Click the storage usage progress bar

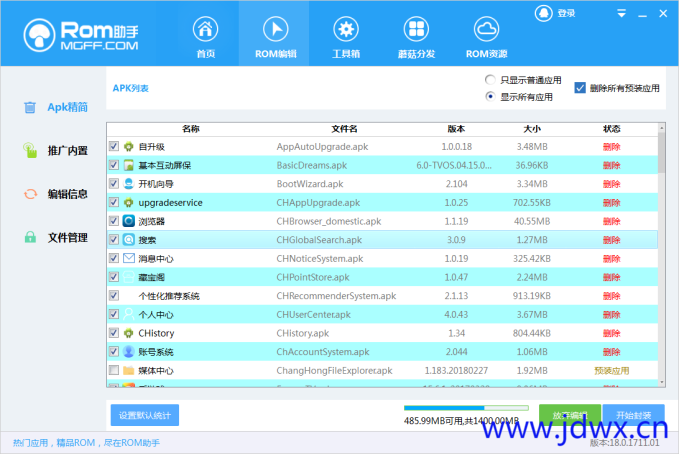[x=466, y=408]
